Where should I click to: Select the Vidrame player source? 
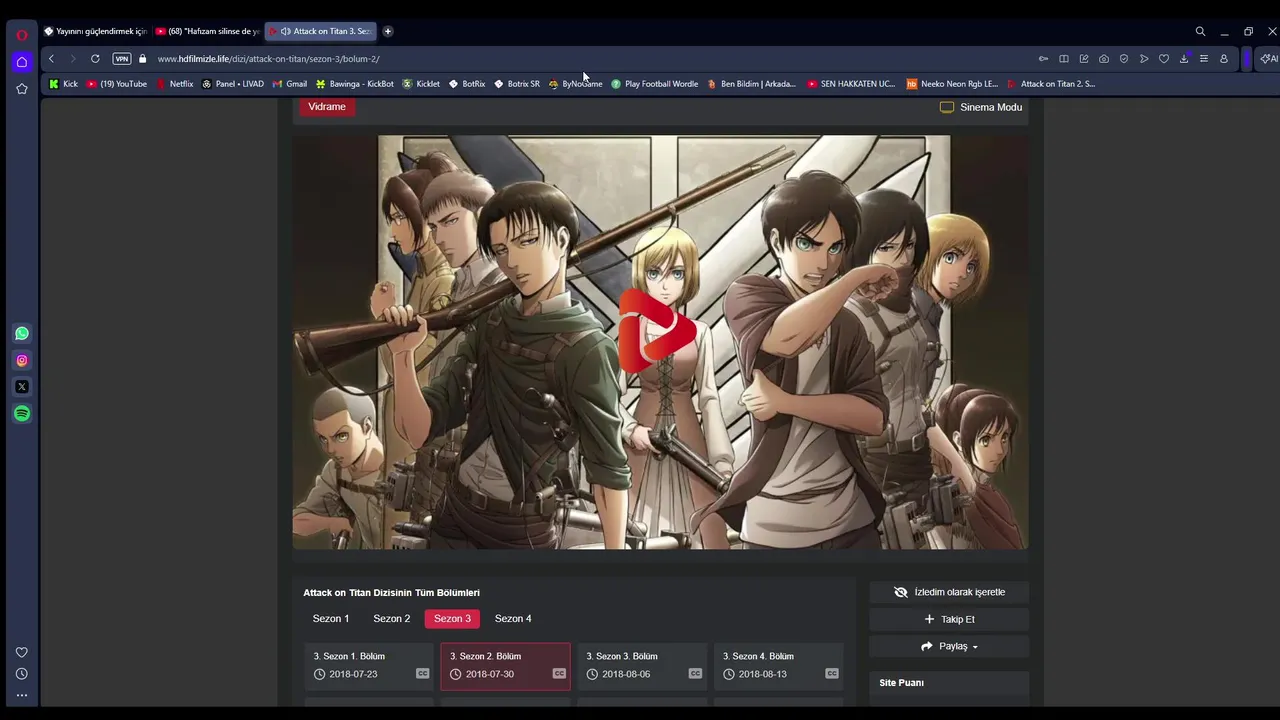[327, 107]
